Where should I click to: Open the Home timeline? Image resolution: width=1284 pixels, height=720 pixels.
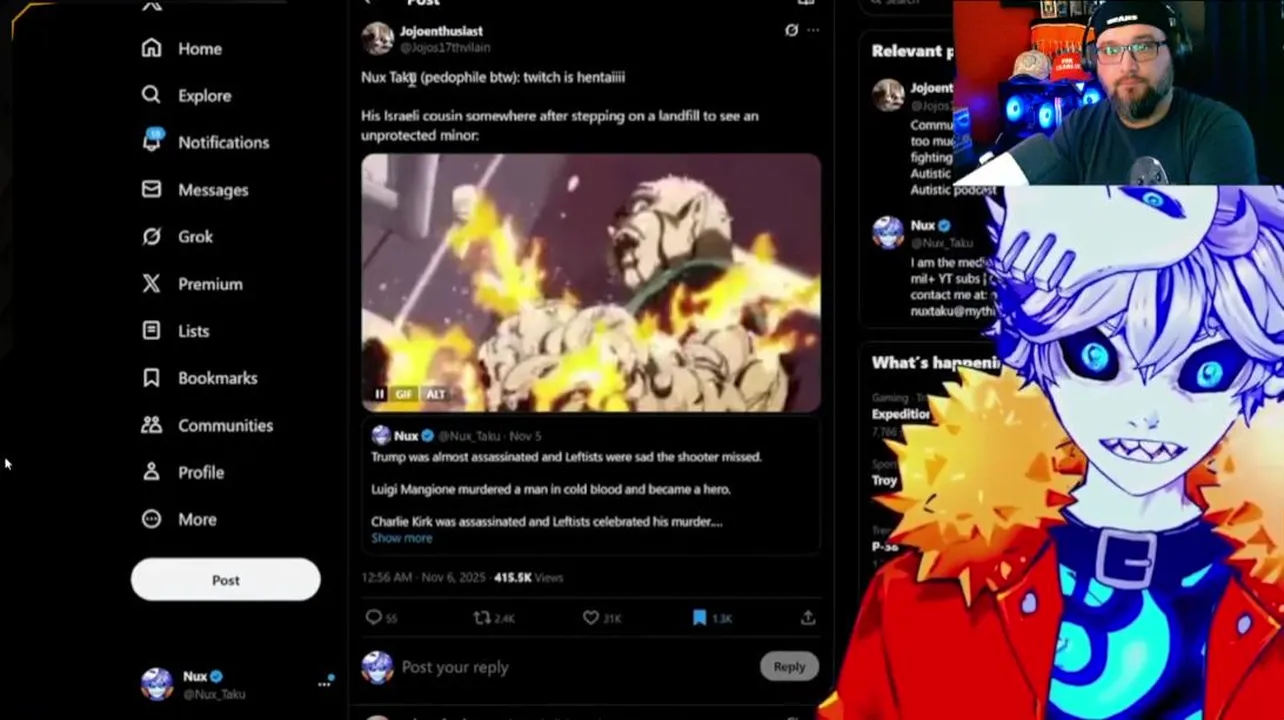click(x=182, y=48)
